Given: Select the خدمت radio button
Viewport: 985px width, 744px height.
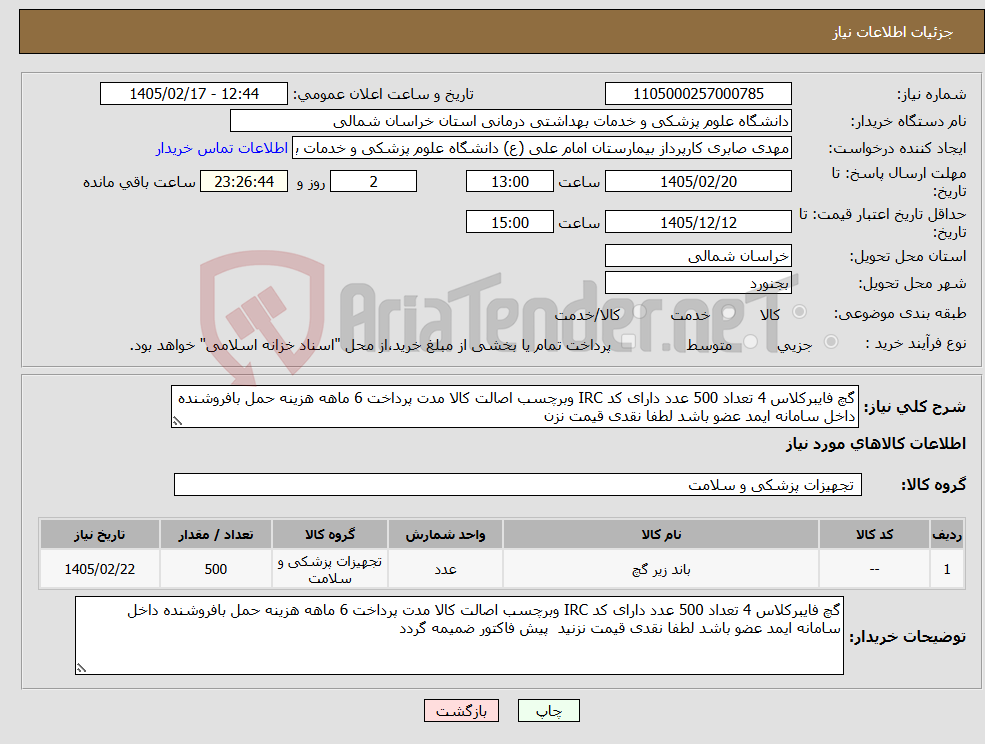Looking at the screenshot, I should [729, 312].
